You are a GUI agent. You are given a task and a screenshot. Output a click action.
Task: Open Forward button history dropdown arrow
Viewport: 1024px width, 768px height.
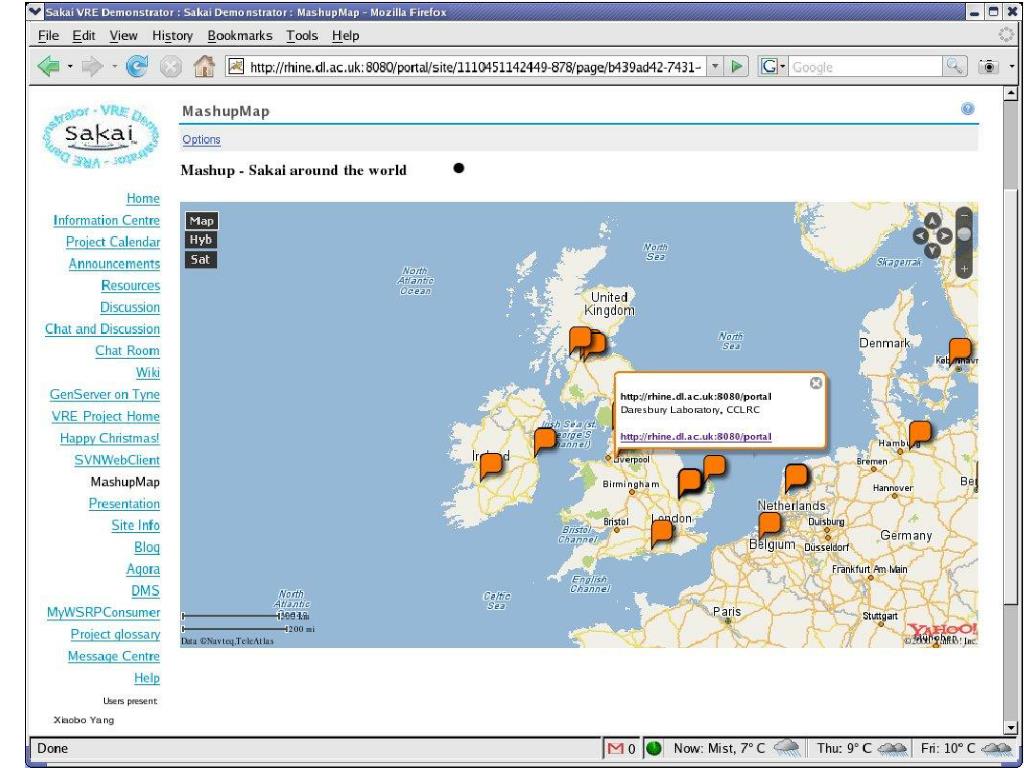point(114,67)
